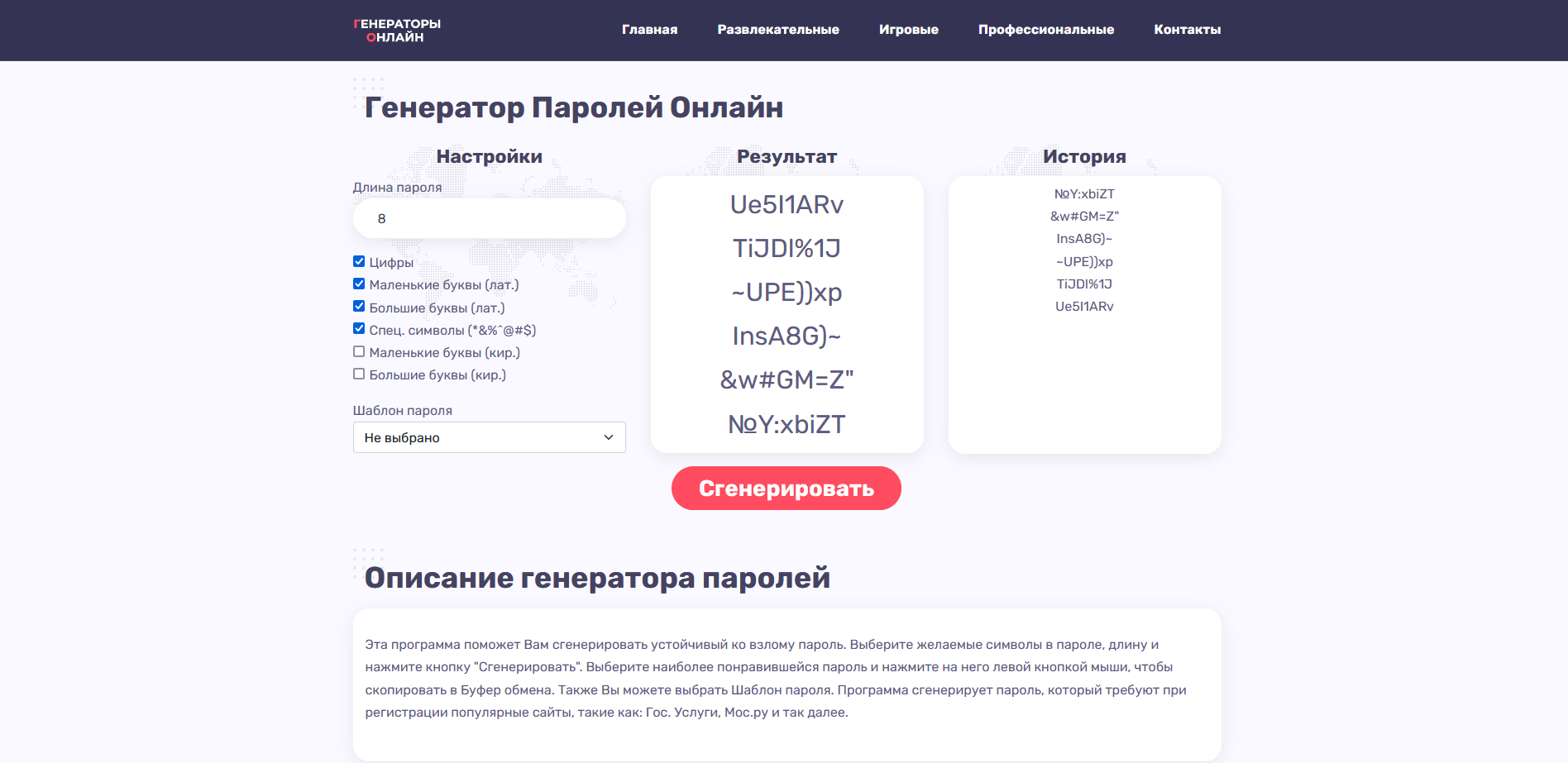Image resolution: width=1568 pixels, height=763 pixels.
Task: Select history entry Ue5I1ARv
Action: coord(1084,306)
